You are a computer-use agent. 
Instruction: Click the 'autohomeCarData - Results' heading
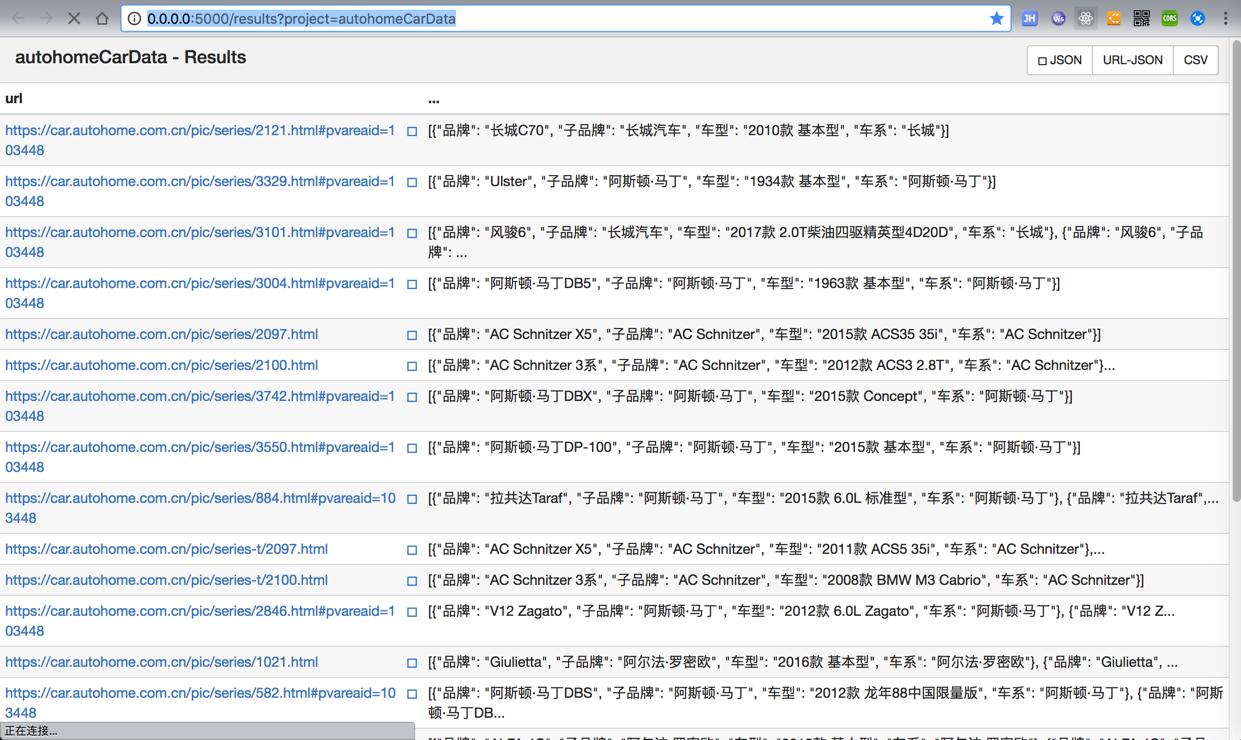tap(130, 57)
